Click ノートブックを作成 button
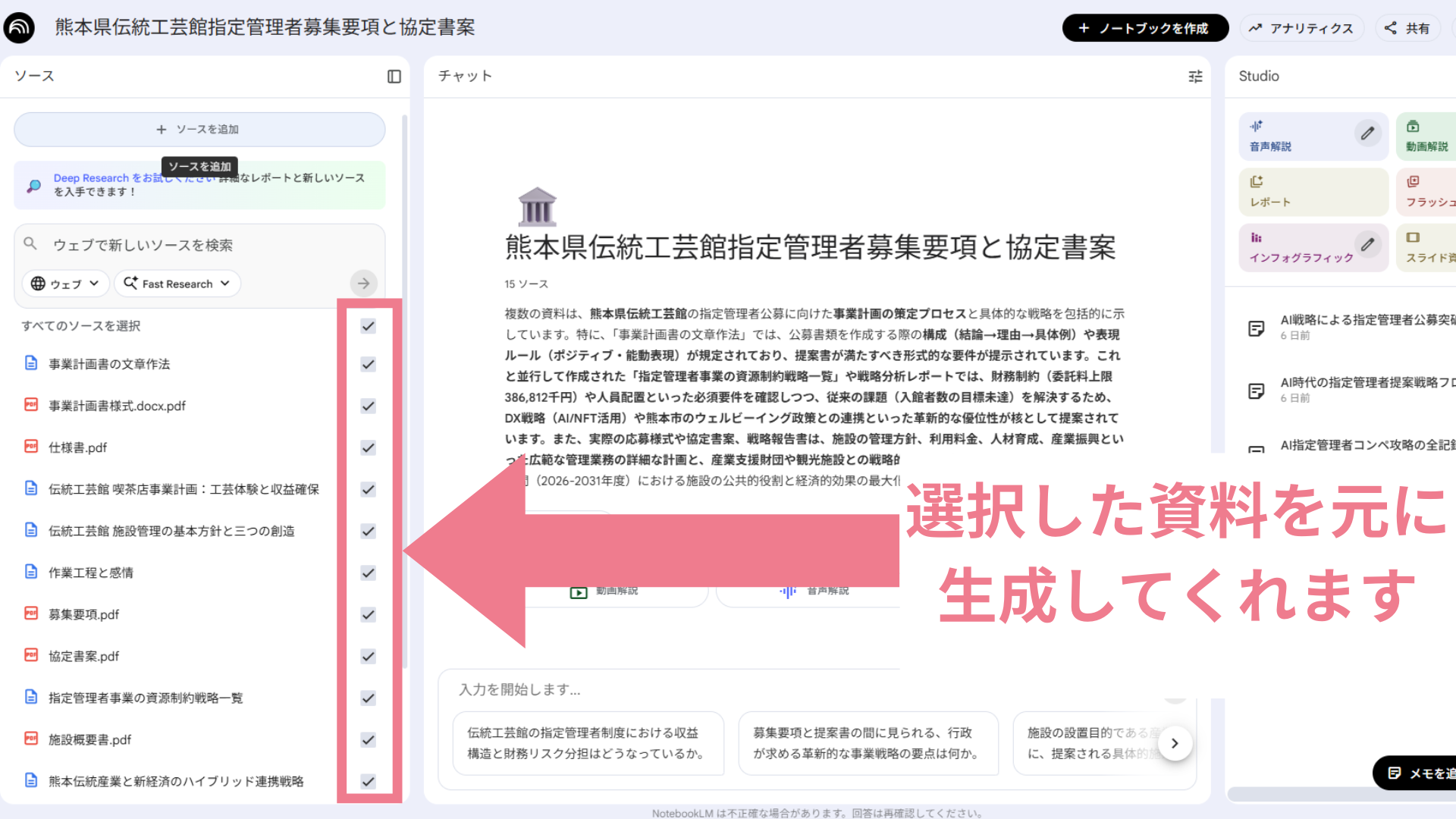 (1145, 28)
